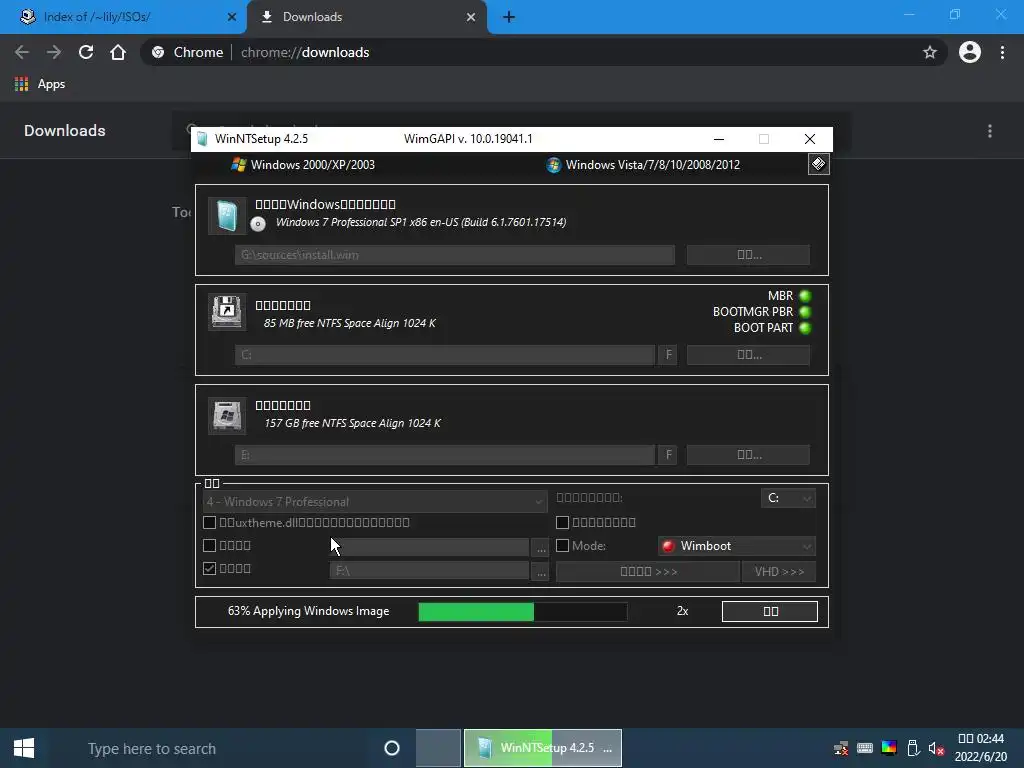Screen dimensions: 1024x768
Task: Toggle the Mode checkbox
Action: (x=562, y=545)
